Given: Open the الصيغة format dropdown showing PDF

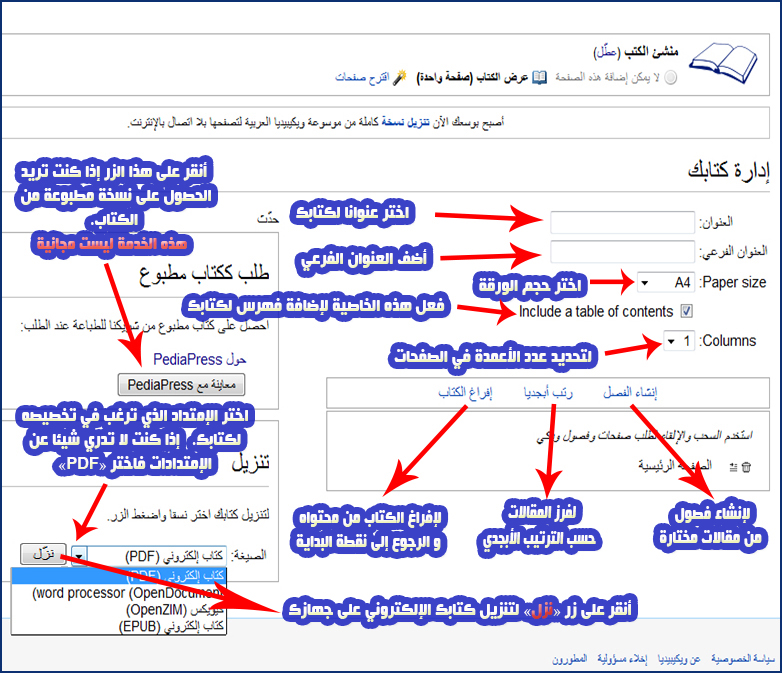Looking at the screenshot, I should (x=149, y=555).
